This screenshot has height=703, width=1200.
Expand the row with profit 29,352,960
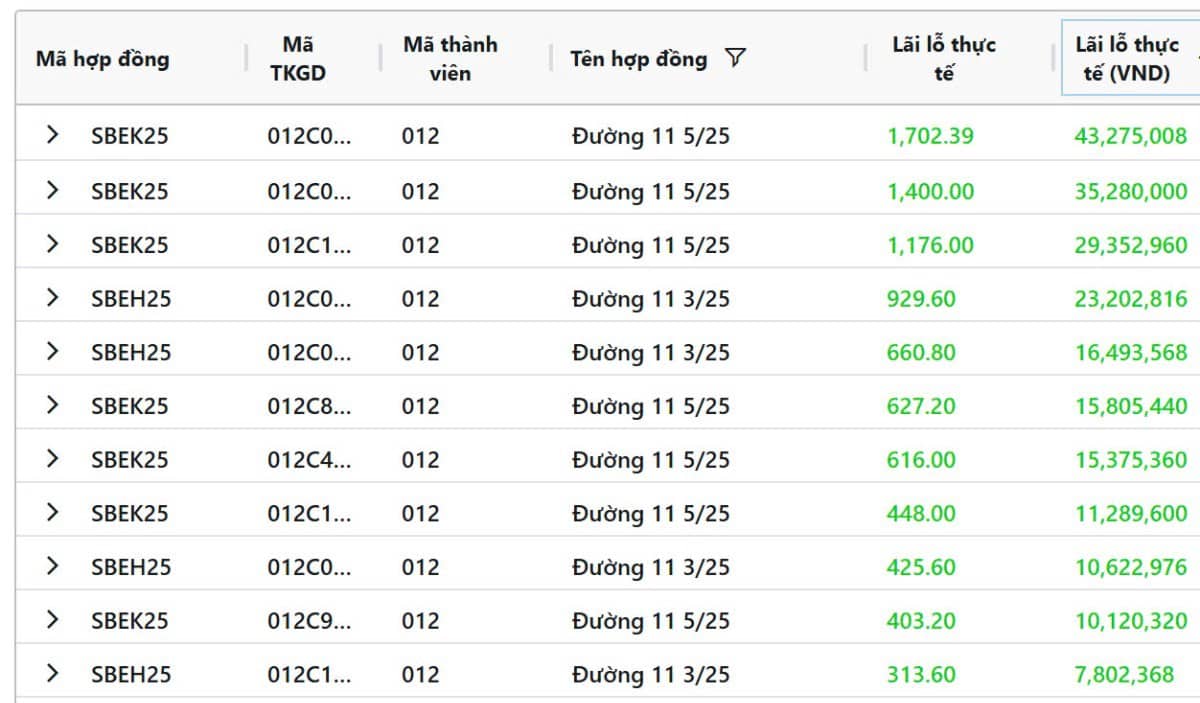coord(53,243)
